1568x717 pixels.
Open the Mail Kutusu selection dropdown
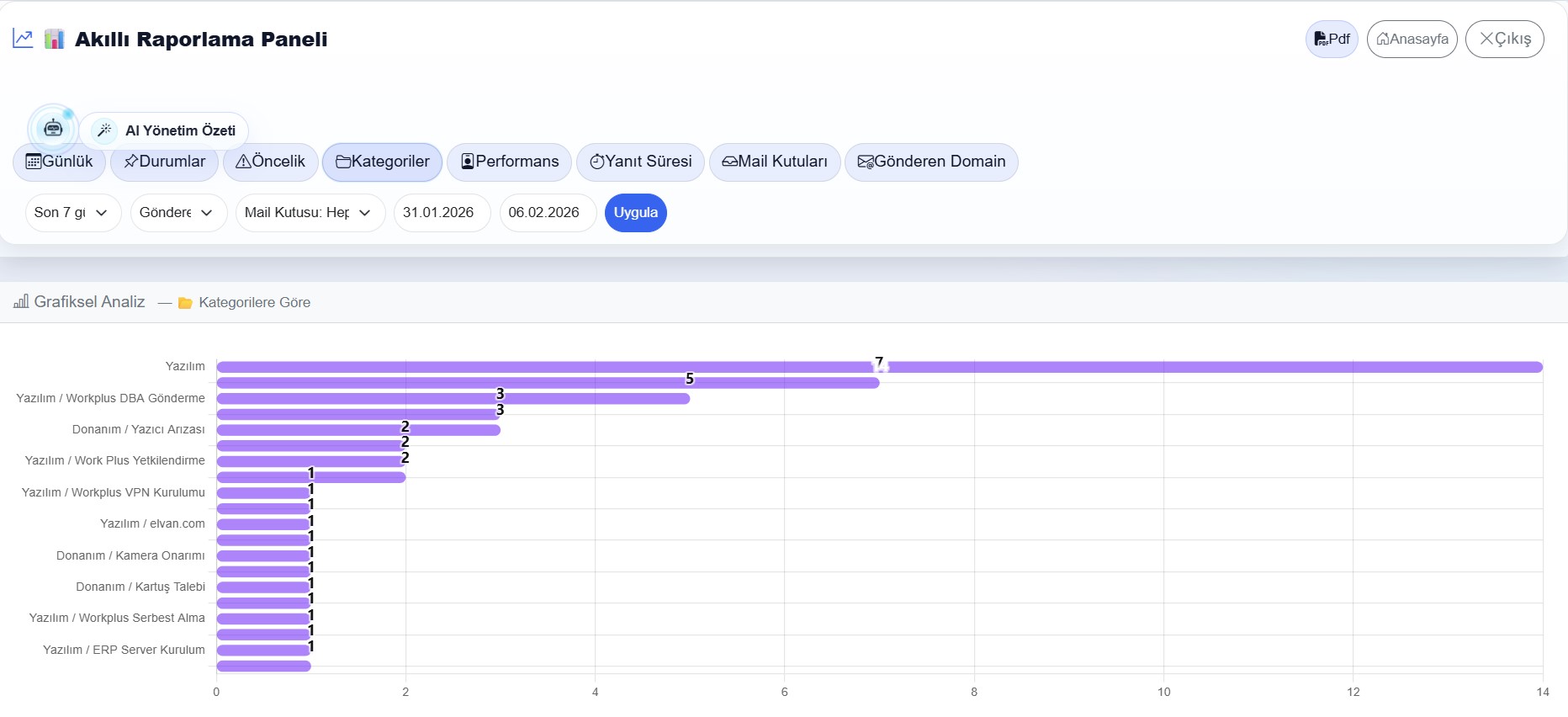[310, 213]
